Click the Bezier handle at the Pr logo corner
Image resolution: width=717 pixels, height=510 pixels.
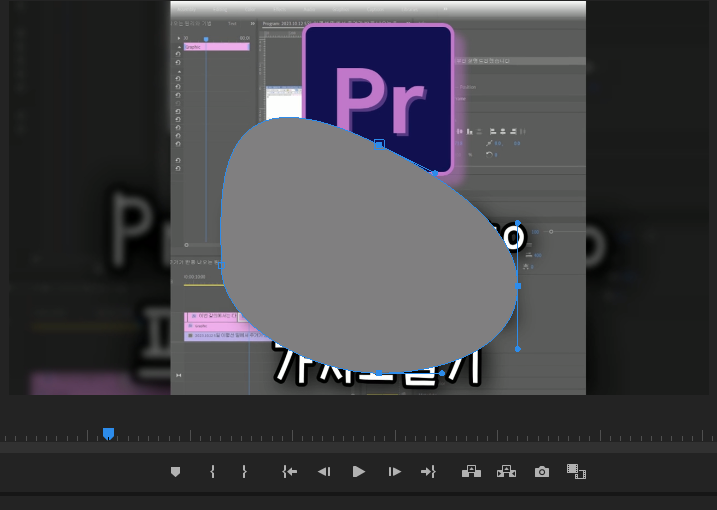point(435,173)
